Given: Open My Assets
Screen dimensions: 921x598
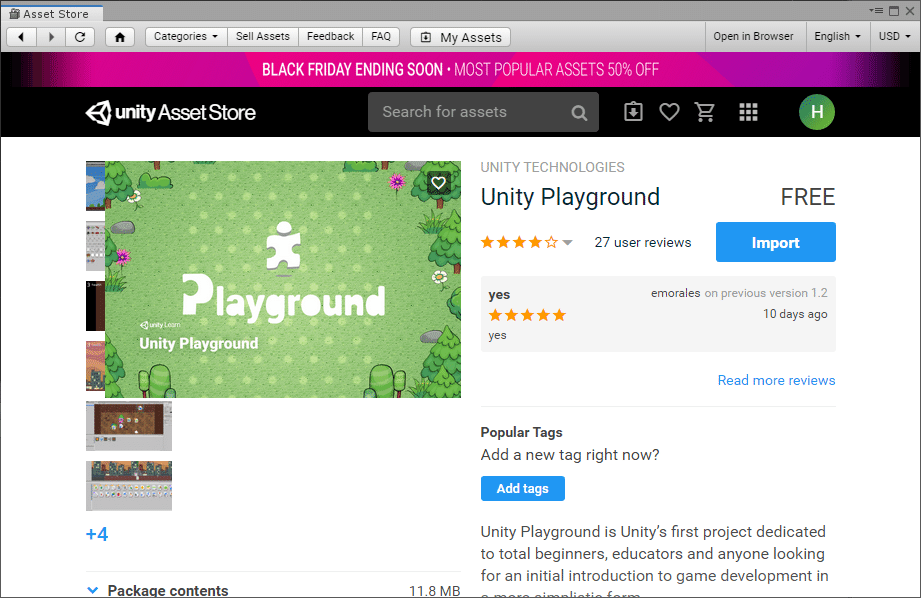Looking at the screenshot, I should point(460,37).
